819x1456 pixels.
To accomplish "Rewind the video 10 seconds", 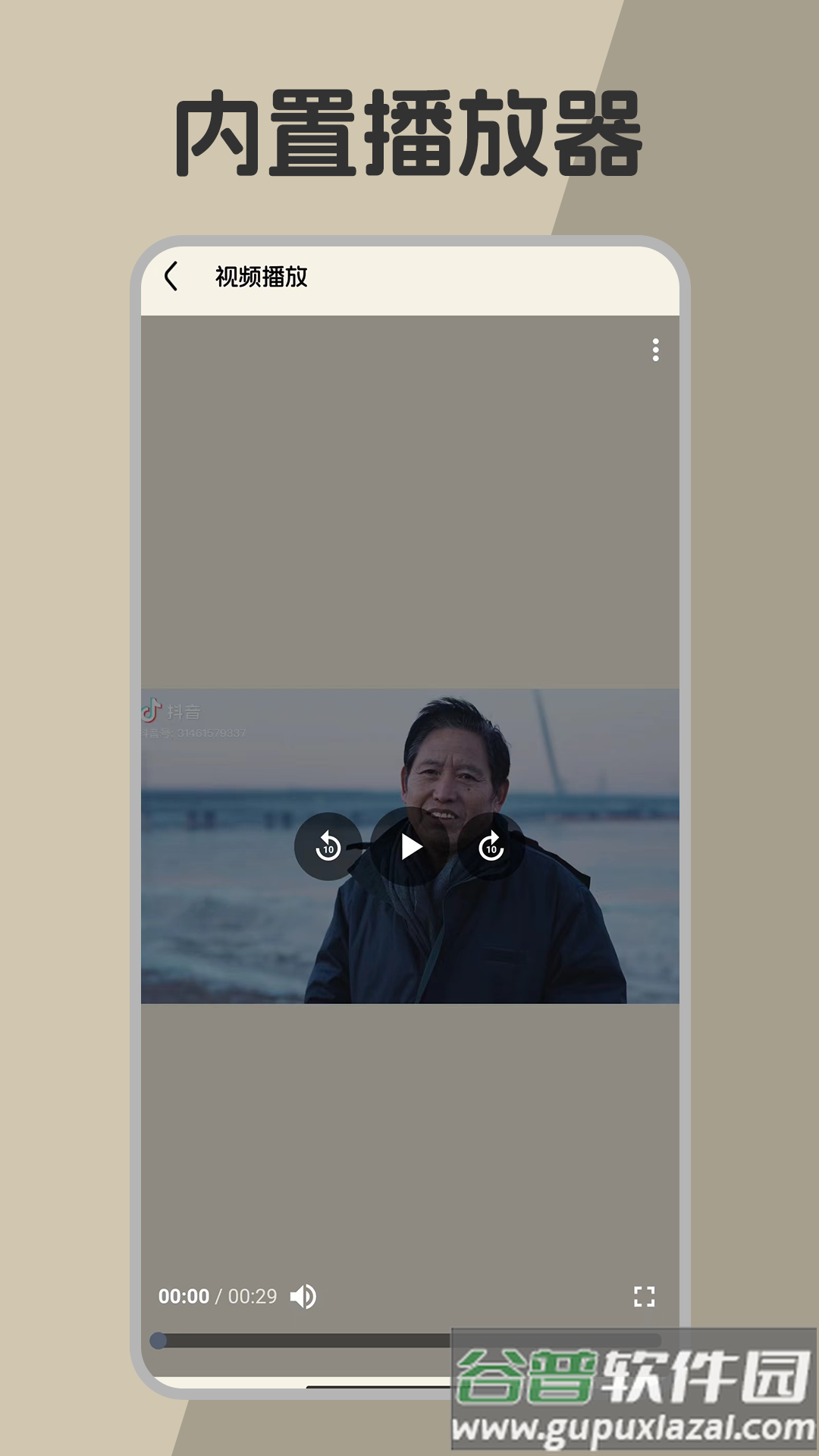I will click(328, 846).
